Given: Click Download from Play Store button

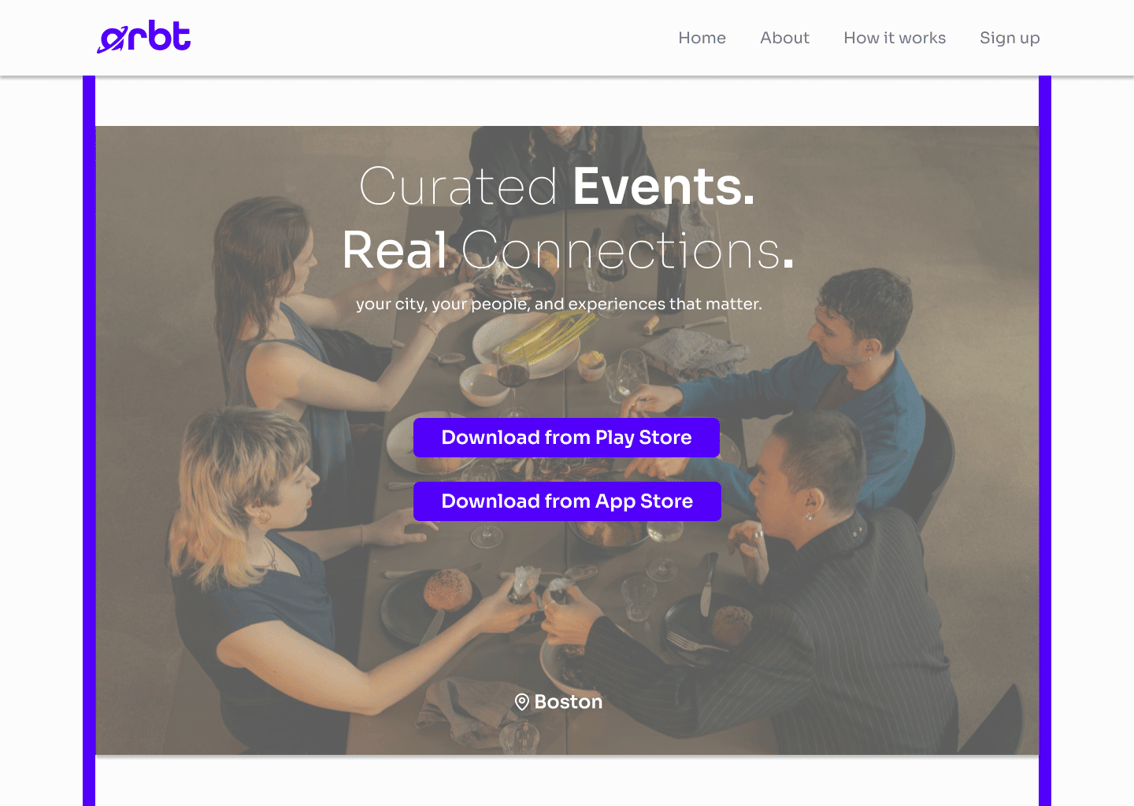Looking at the screenshot, I should tap(566, 438).
